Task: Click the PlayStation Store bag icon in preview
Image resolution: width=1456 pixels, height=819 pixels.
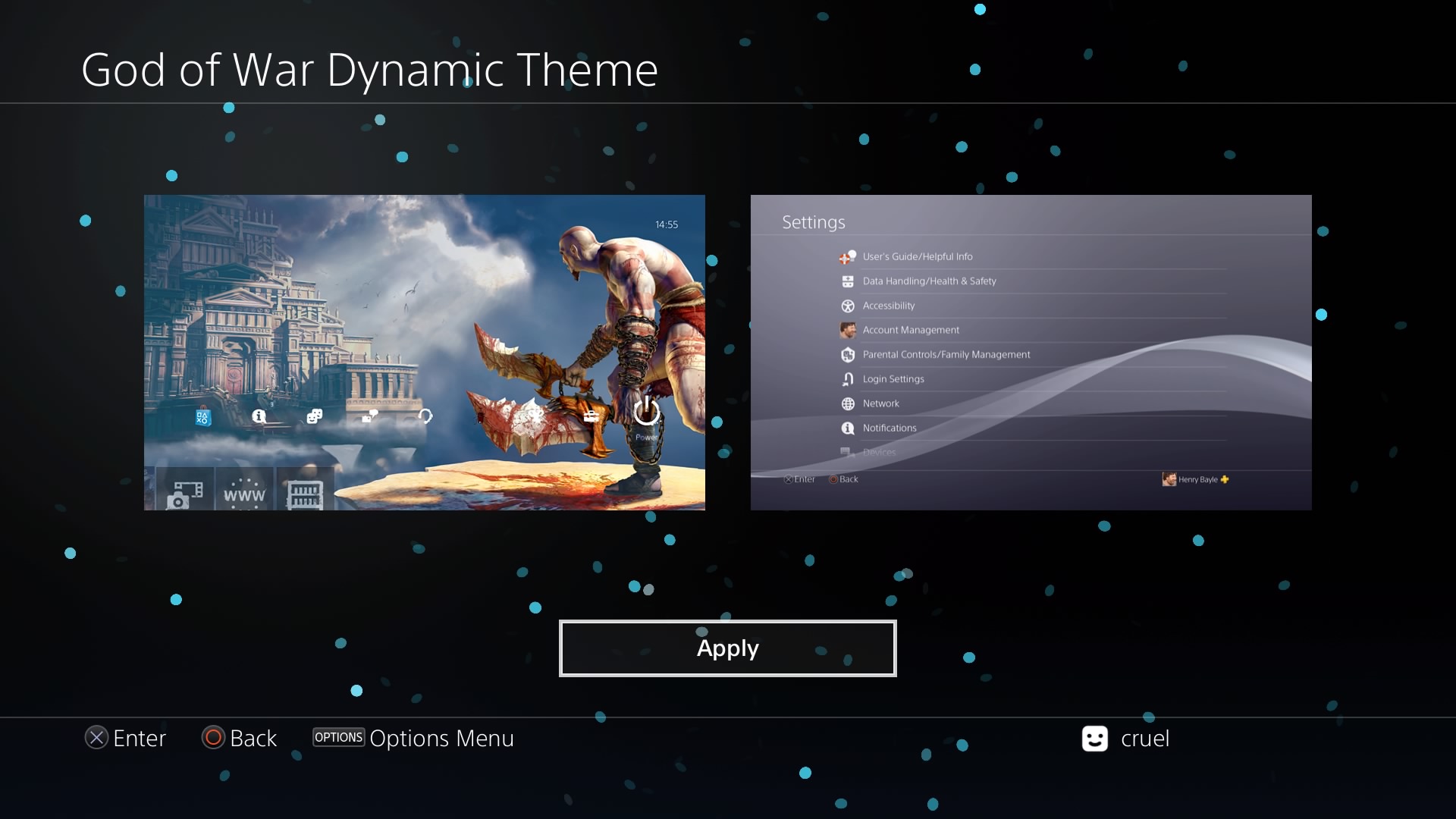Action: point(202,416)
